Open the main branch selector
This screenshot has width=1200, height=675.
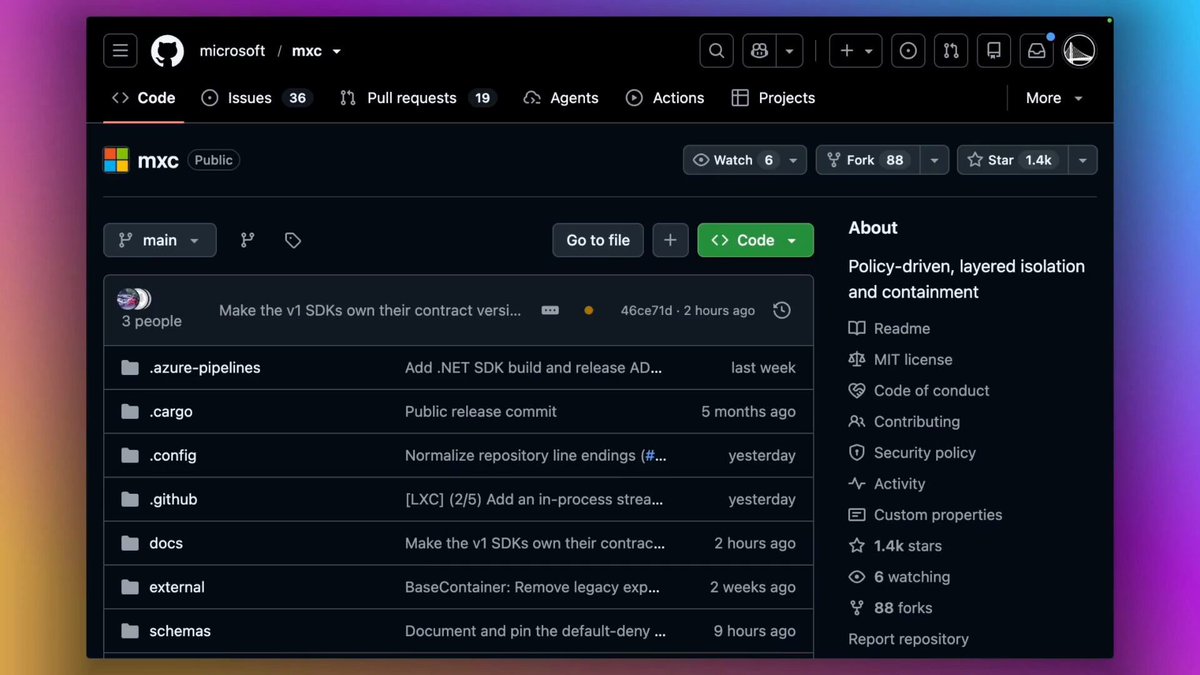coord(160,240)
